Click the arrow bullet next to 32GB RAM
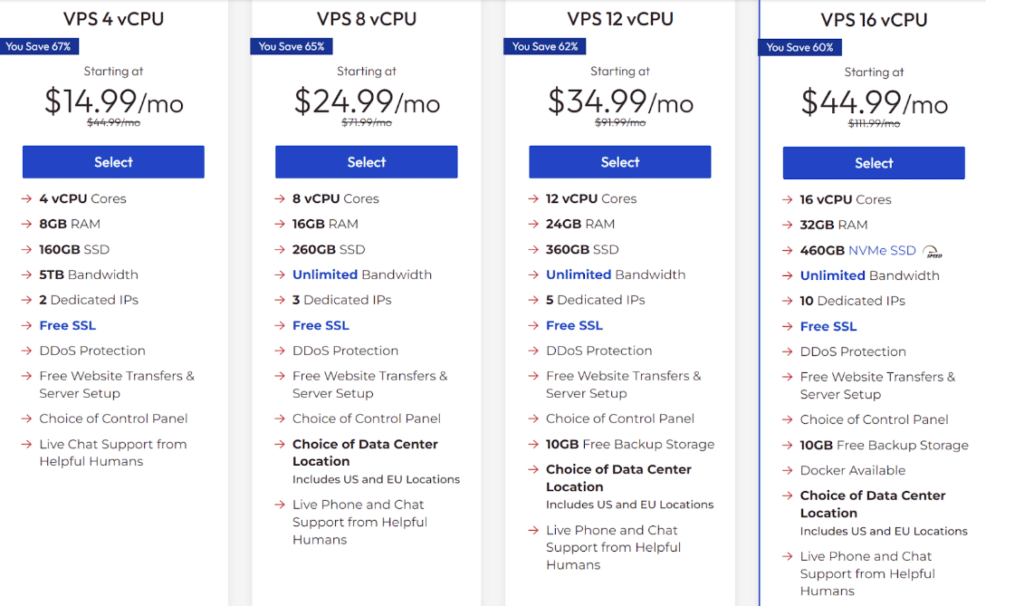This screenshot has width=1024, height=606. click(787, 225)
